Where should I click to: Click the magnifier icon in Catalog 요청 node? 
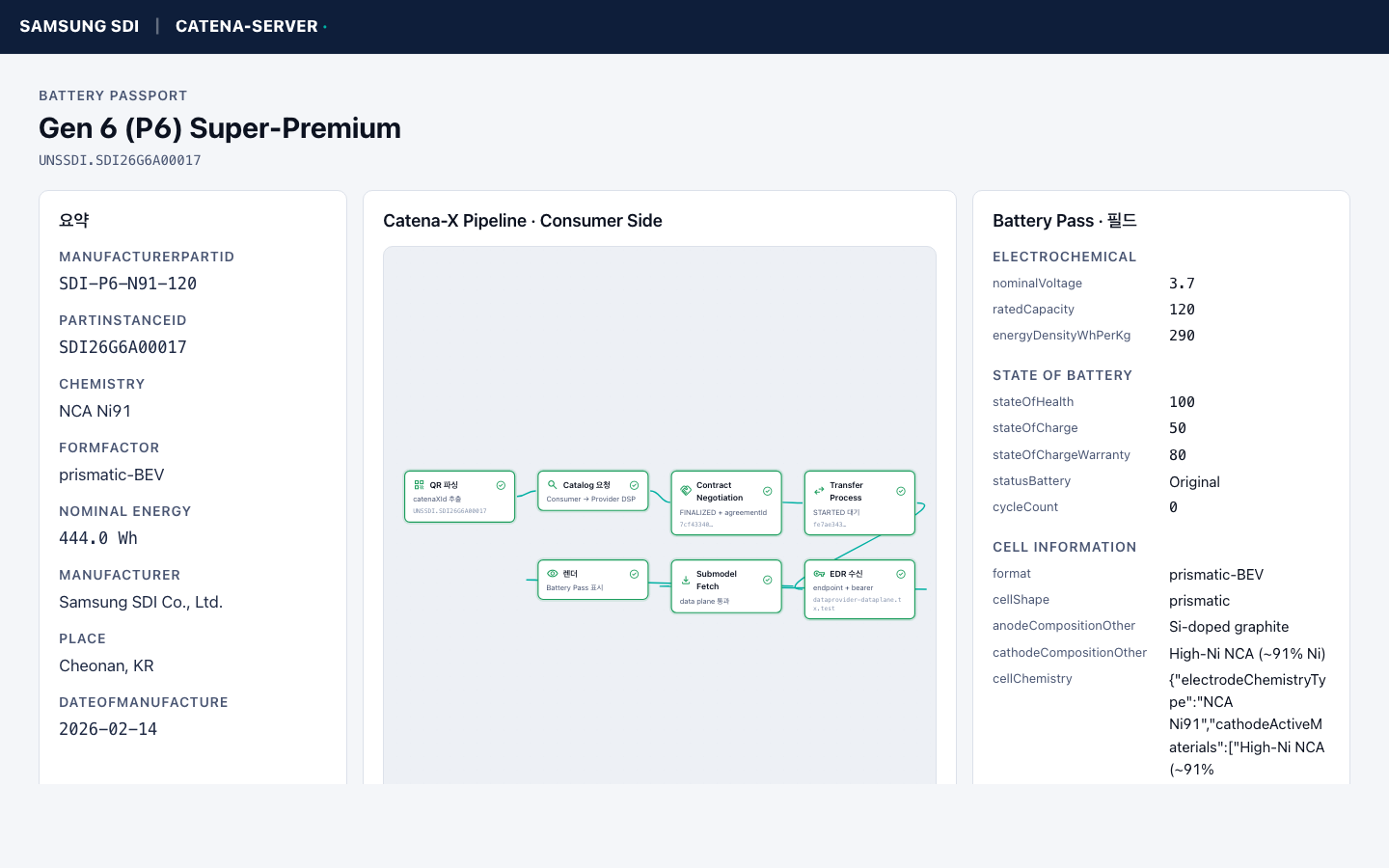pos(552,485)
